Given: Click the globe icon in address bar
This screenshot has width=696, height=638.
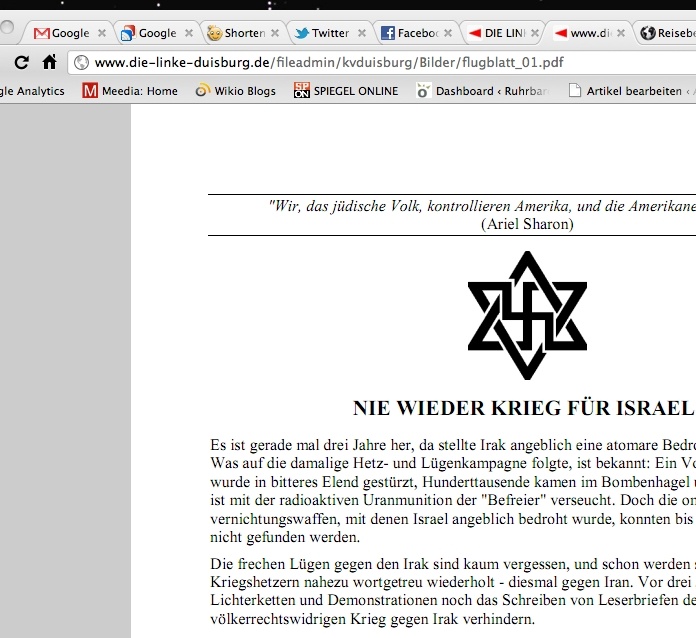Looking at the screenshot, I should 81,63.
